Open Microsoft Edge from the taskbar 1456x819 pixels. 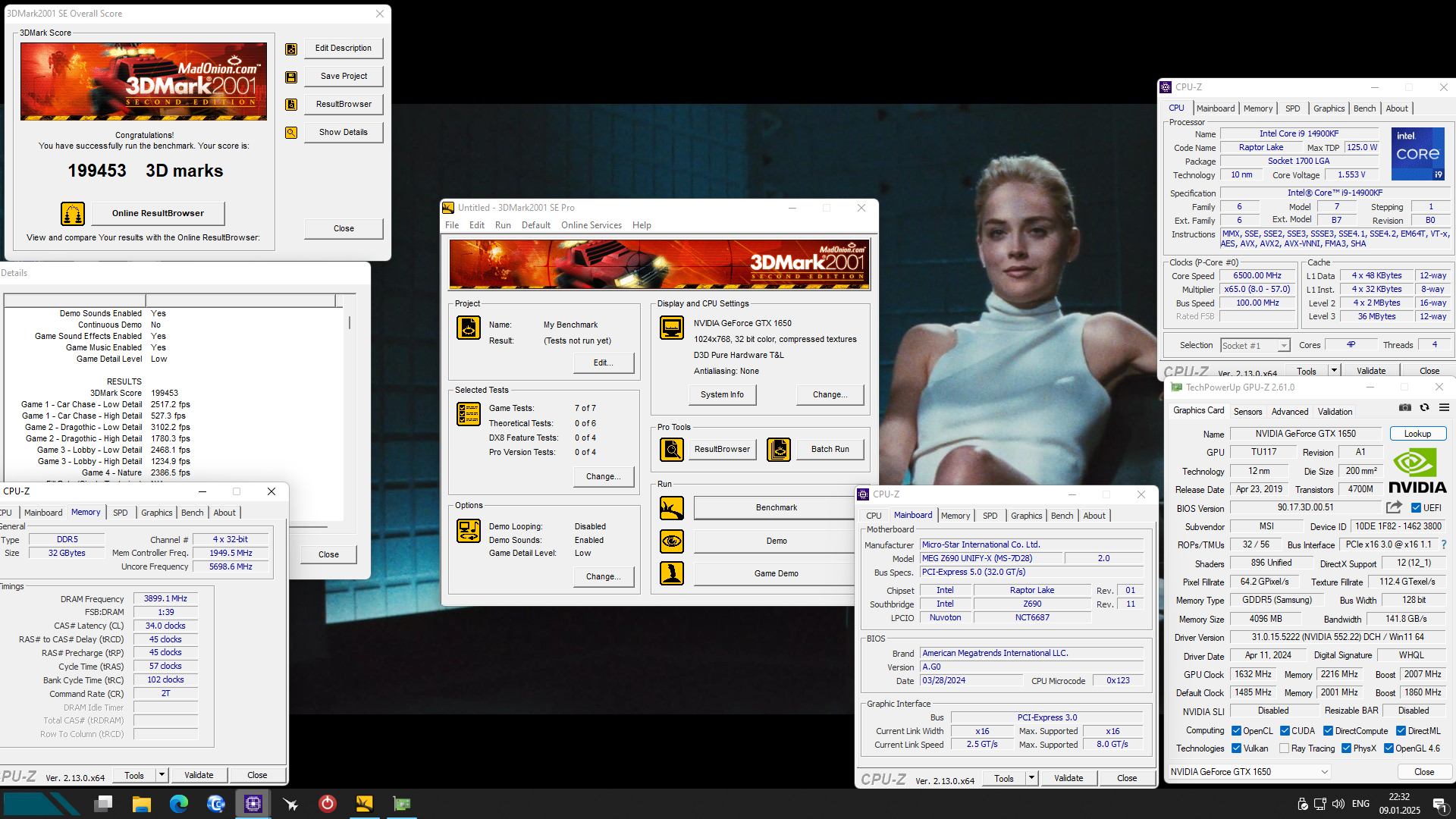pos(179,804)
